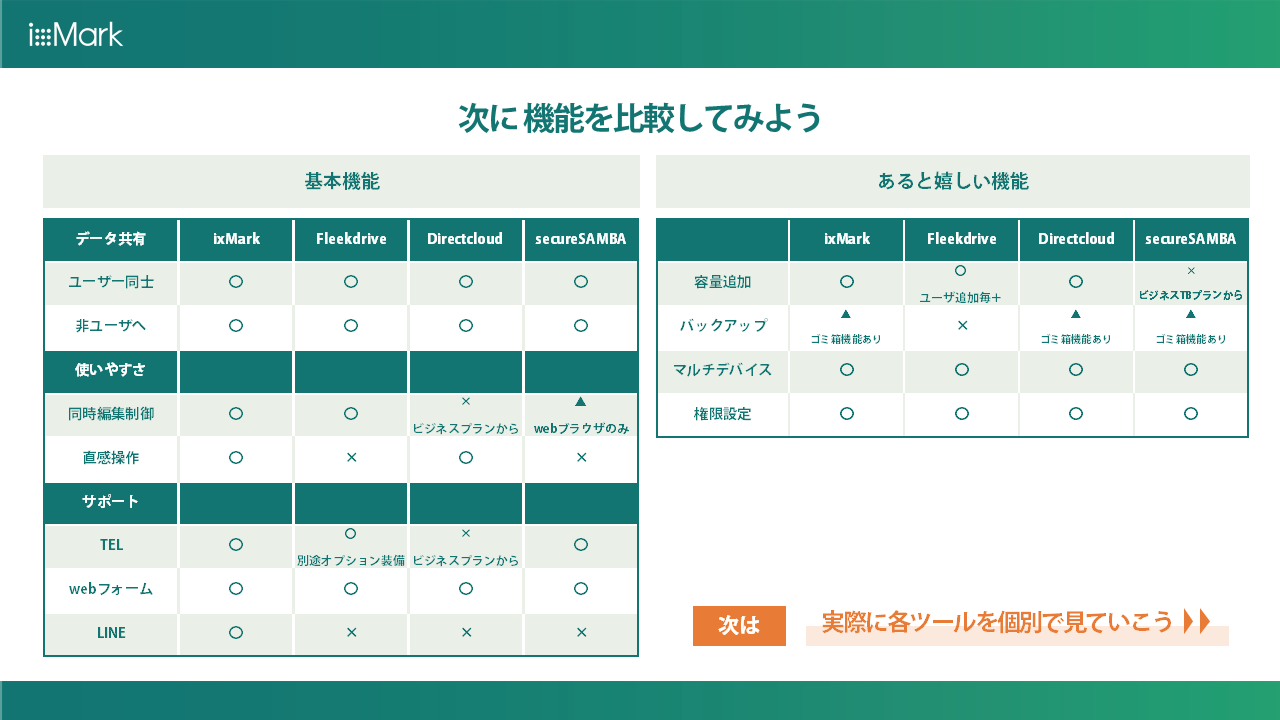The image size is (1280, 720).
Task: Click the ユーザ追加毎＋ note
Action: (961, 297)
